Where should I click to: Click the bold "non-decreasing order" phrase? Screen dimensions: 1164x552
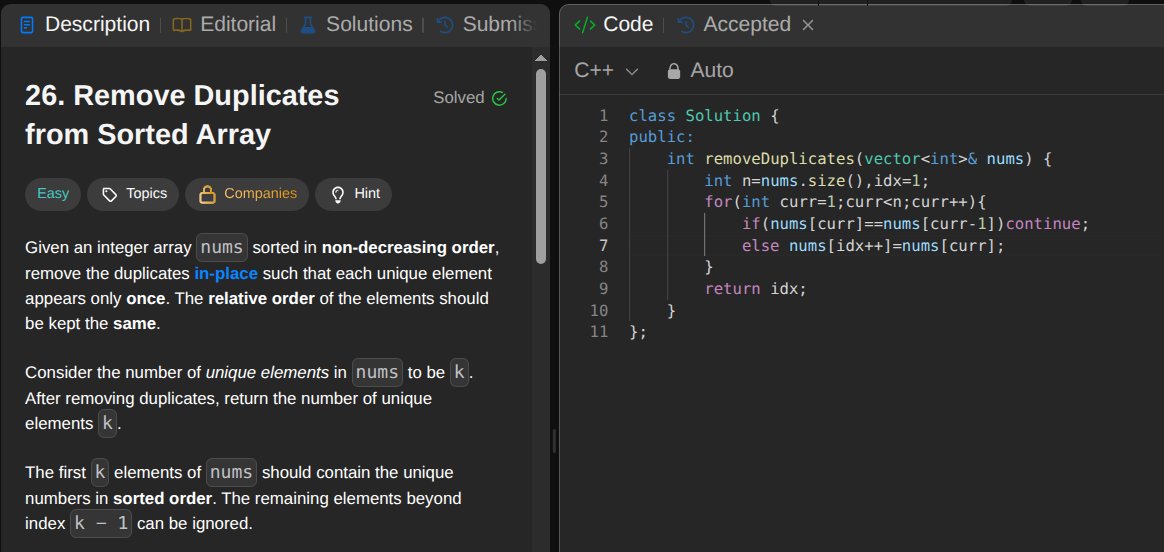tap(408, 247)
